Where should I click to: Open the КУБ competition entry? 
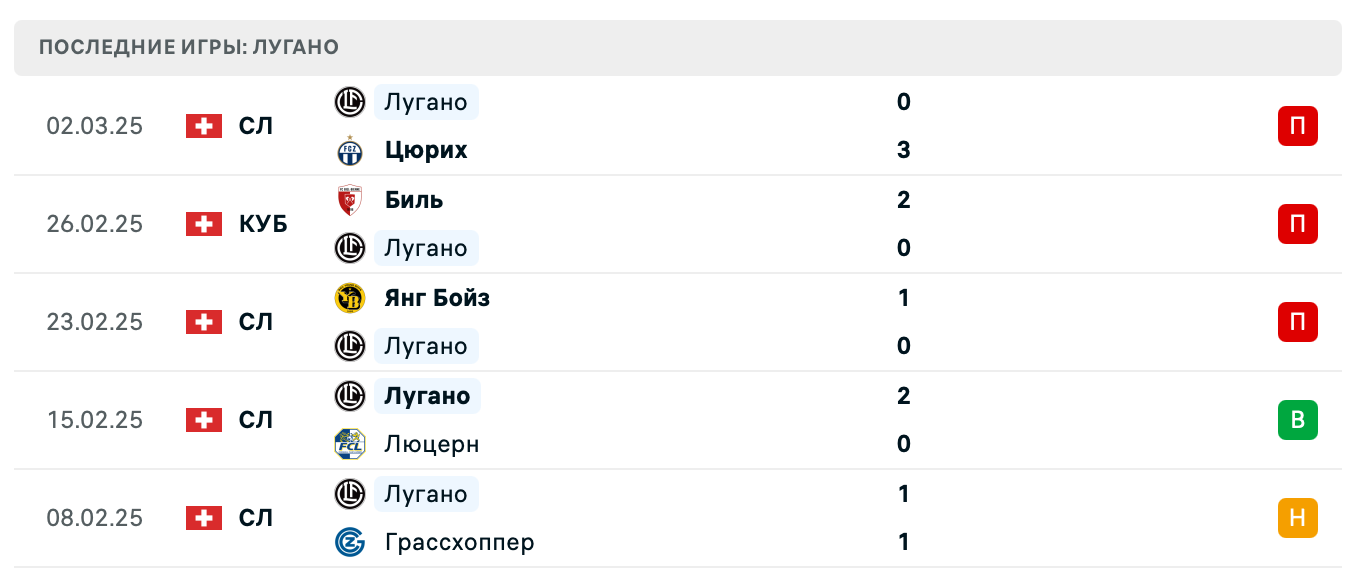264,224
